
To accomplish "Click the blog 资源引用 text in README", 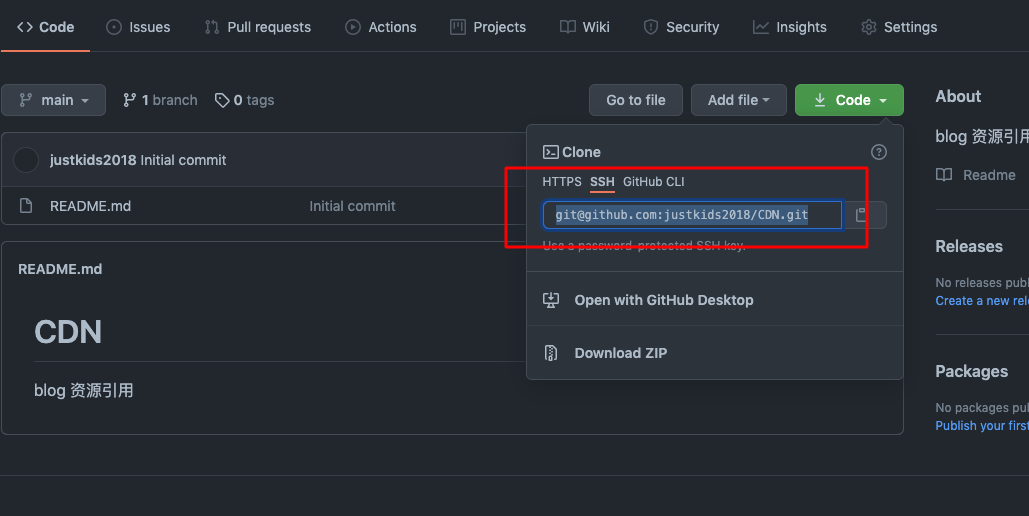I will click(83, 391).
